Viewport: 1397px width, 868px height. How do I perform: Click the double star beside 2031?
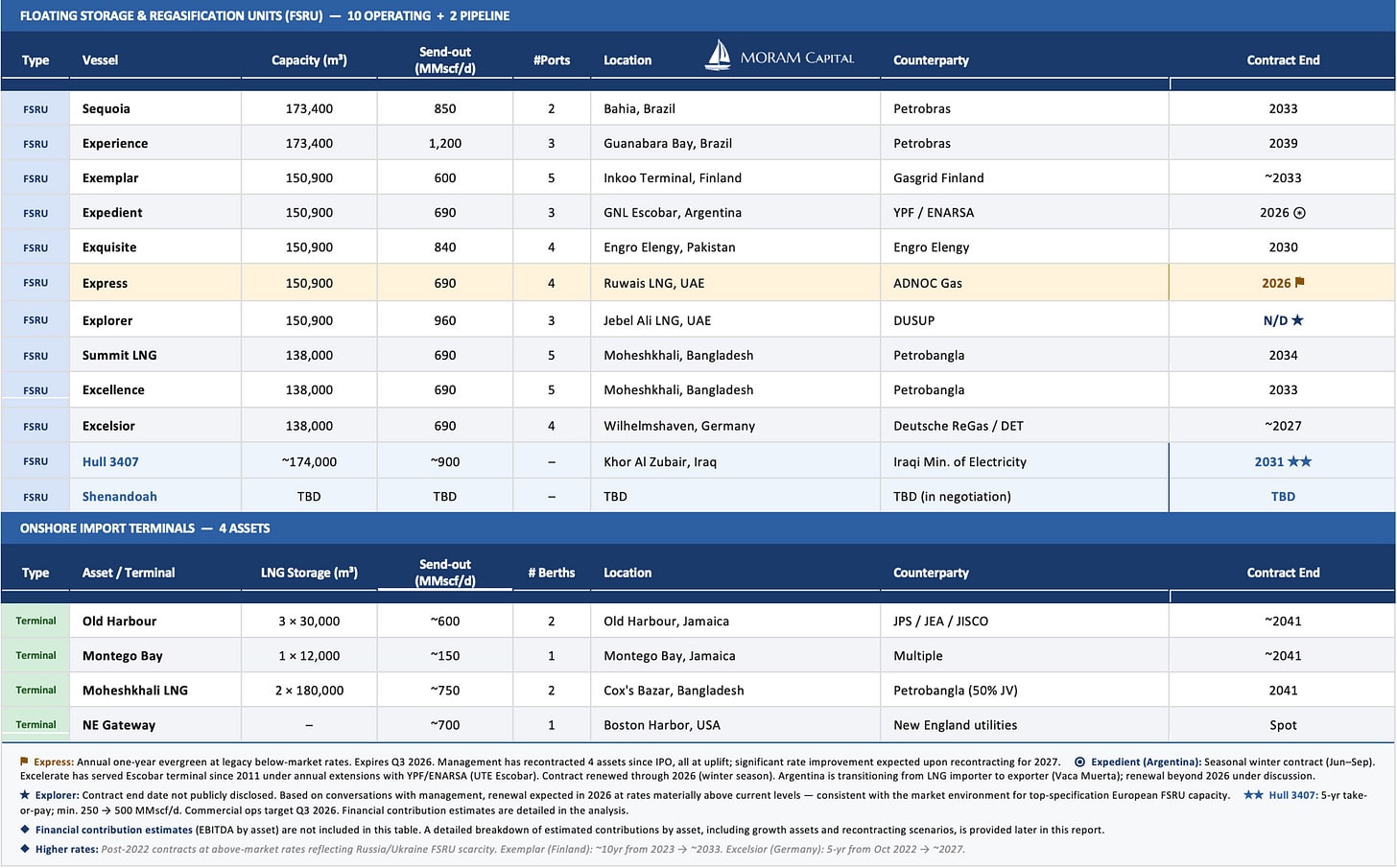1300,461
